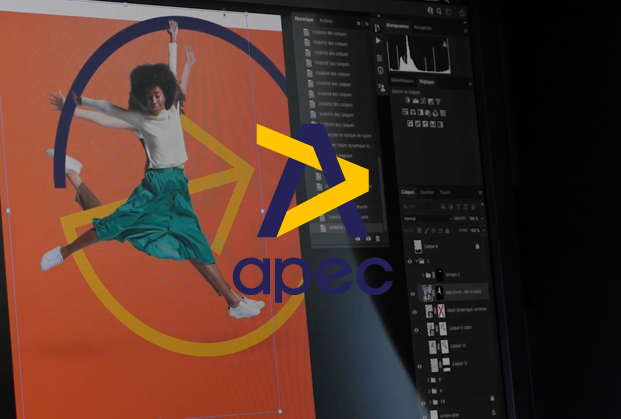The image size is (621, 419).
Task: Switch to the Actions tab
Action: [x=326, y=21]
